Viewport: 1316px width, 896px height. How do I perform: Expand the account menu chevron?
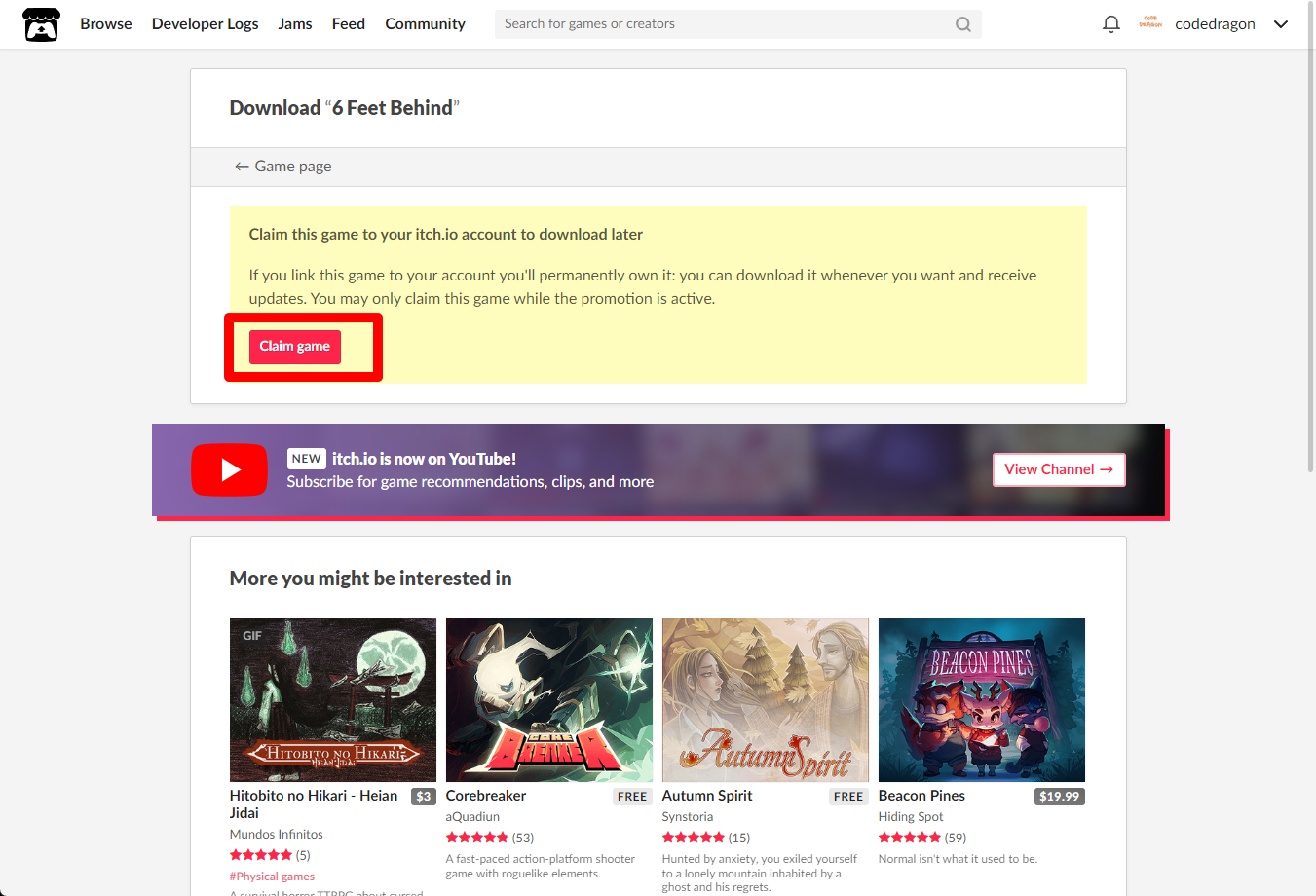click(1281, 24)
